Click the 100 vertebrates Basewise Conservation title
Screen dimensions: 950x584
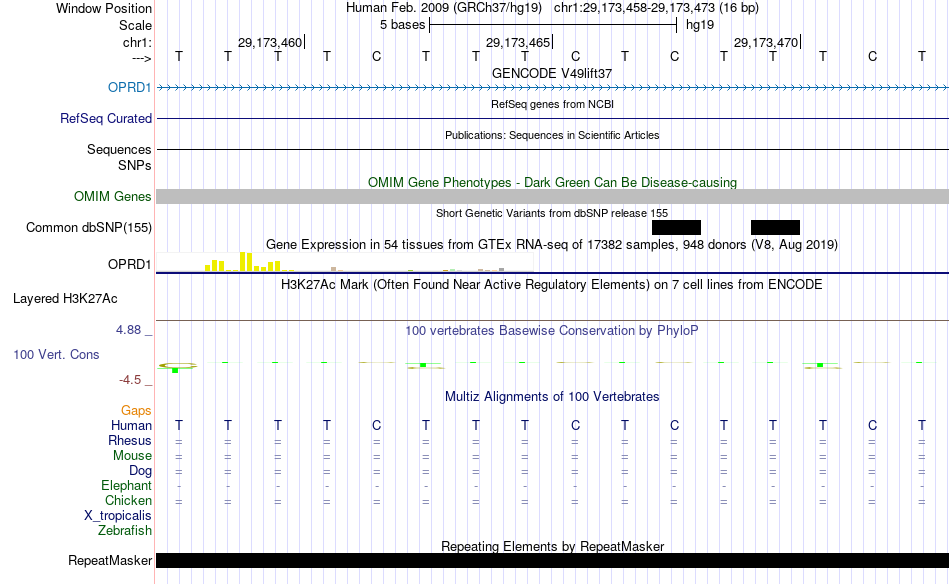click(x=552, y=331)
